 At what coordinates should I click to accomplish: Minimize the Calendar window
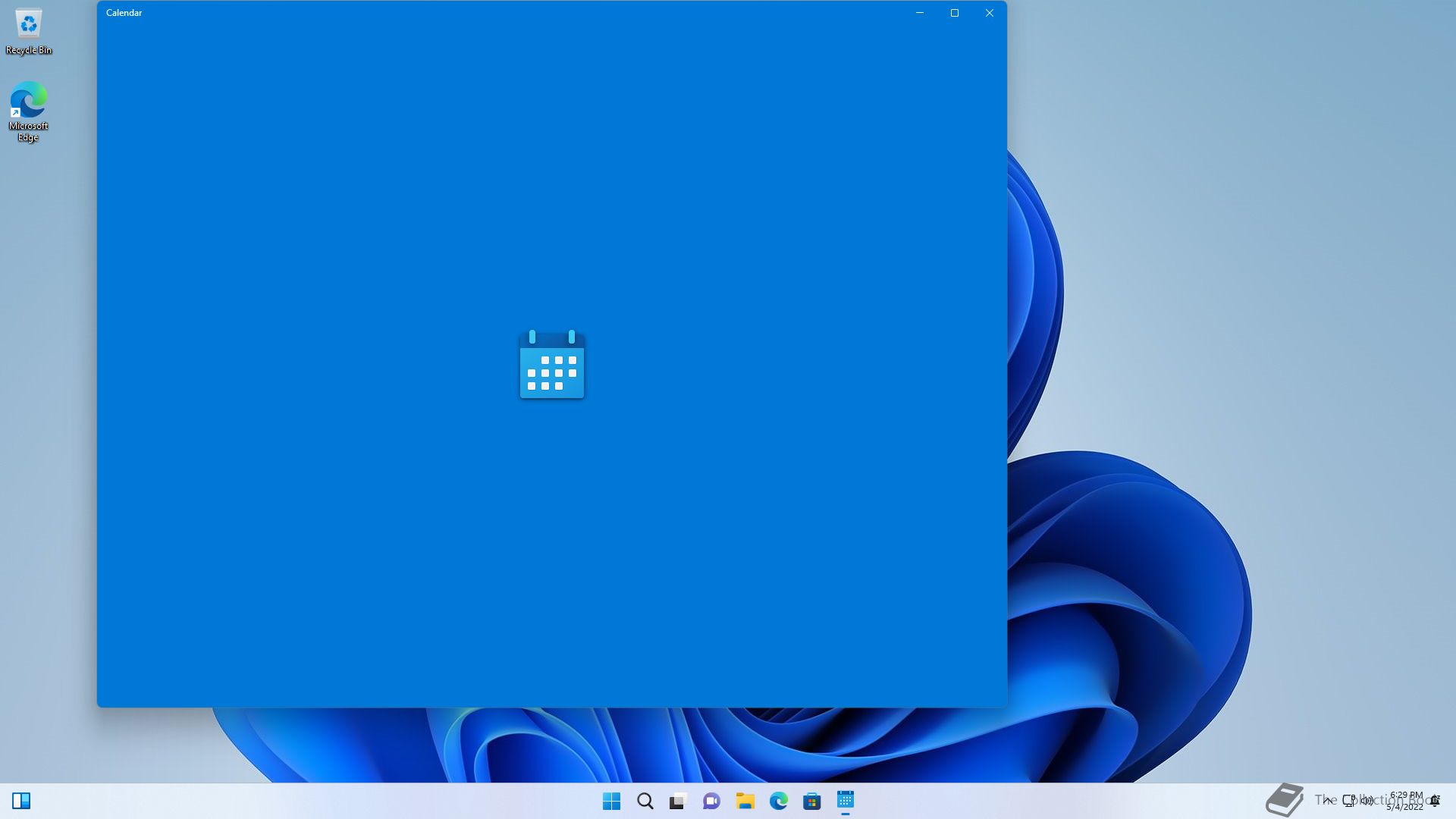click(919, 13)
